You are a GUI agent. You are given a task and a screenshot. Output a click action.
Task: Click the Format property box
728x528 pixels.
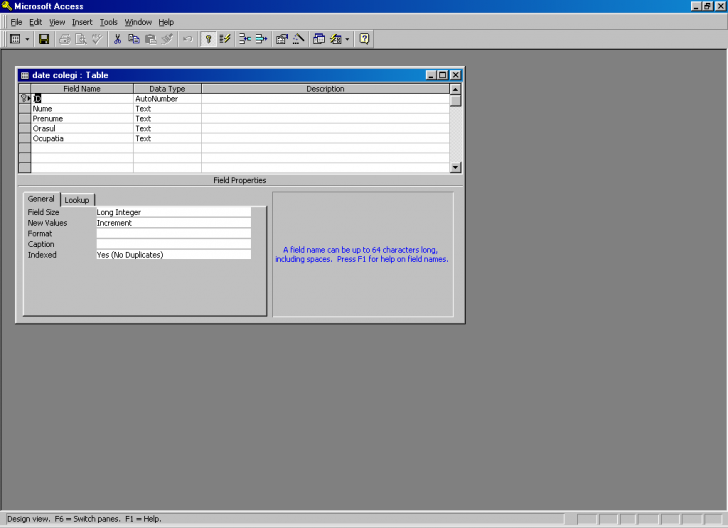173,234
